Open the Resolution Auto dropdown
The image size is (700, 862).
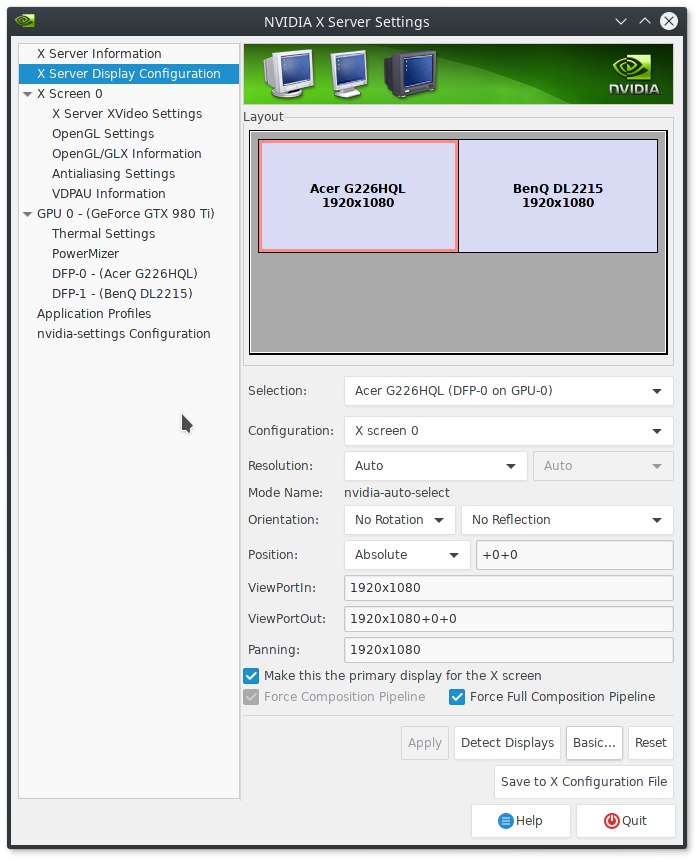(x=436, y=466)
